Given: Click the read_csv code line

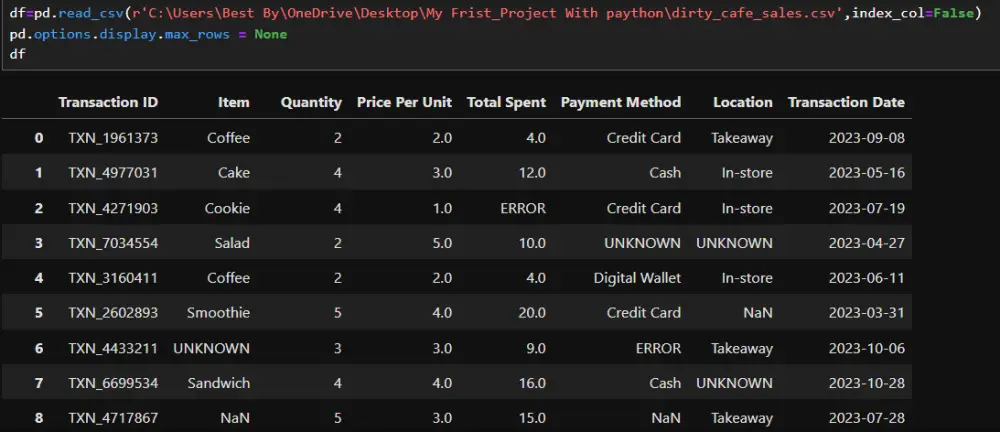Looking at the screenshot, I should pyautogui.click(x=496, y=13).
